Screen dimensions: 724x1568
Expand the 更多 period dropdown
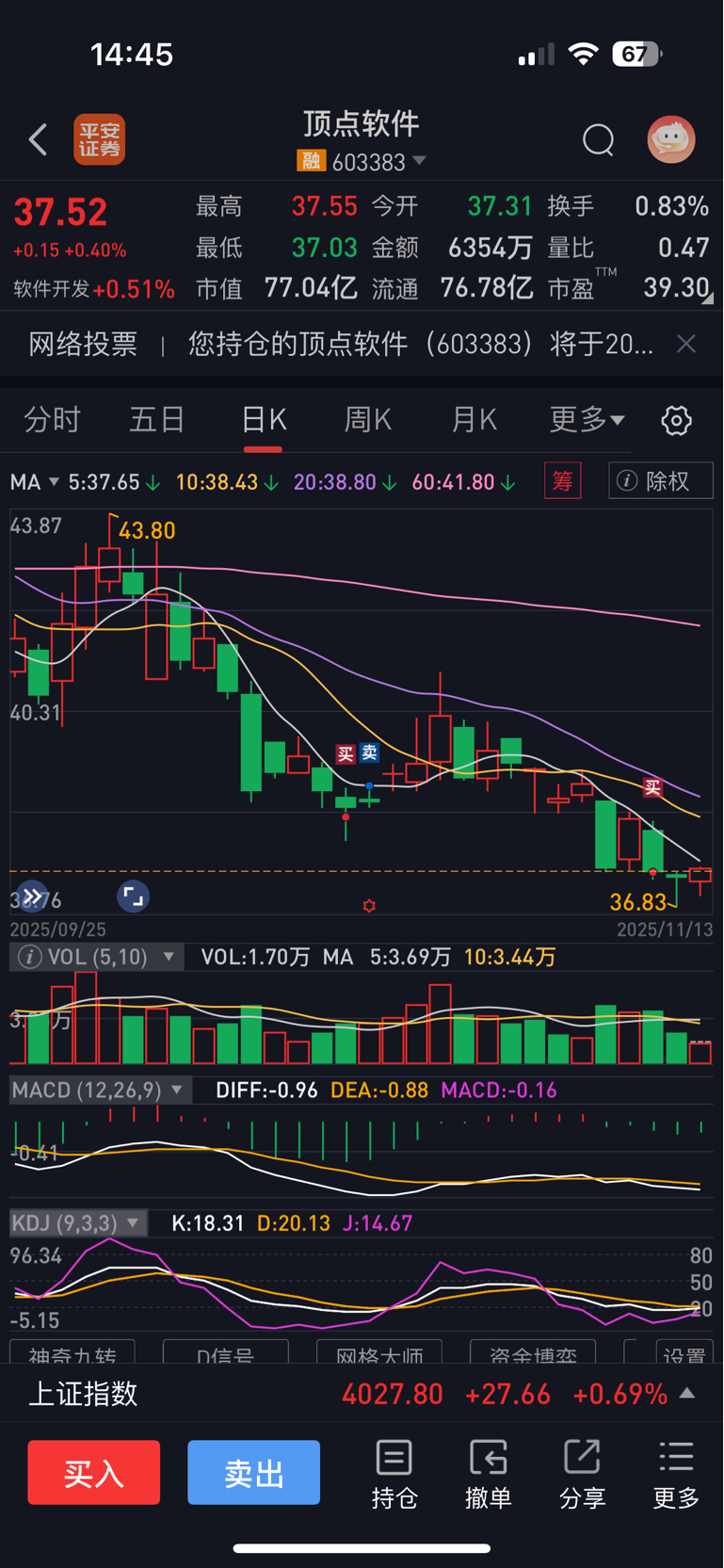tap(587, 420)
